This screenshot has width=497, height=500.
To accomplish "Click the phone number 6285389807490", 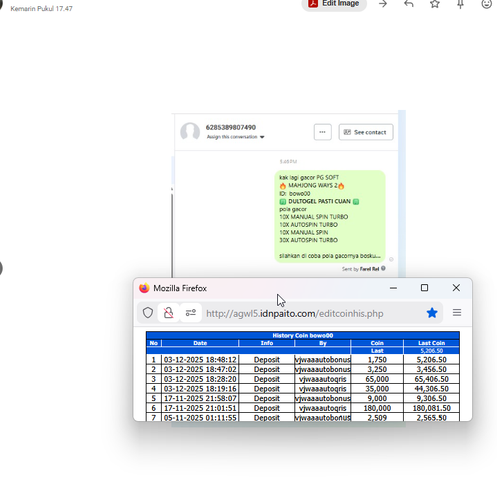I will tap(231, 127).
